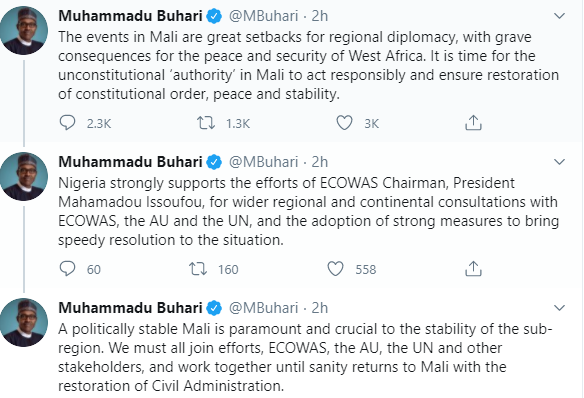Viewport: 584px width, 398px height.
Task: Open the 2h timestamp on the third tweet
Action: pyautogui.click(x=320, y=308)
